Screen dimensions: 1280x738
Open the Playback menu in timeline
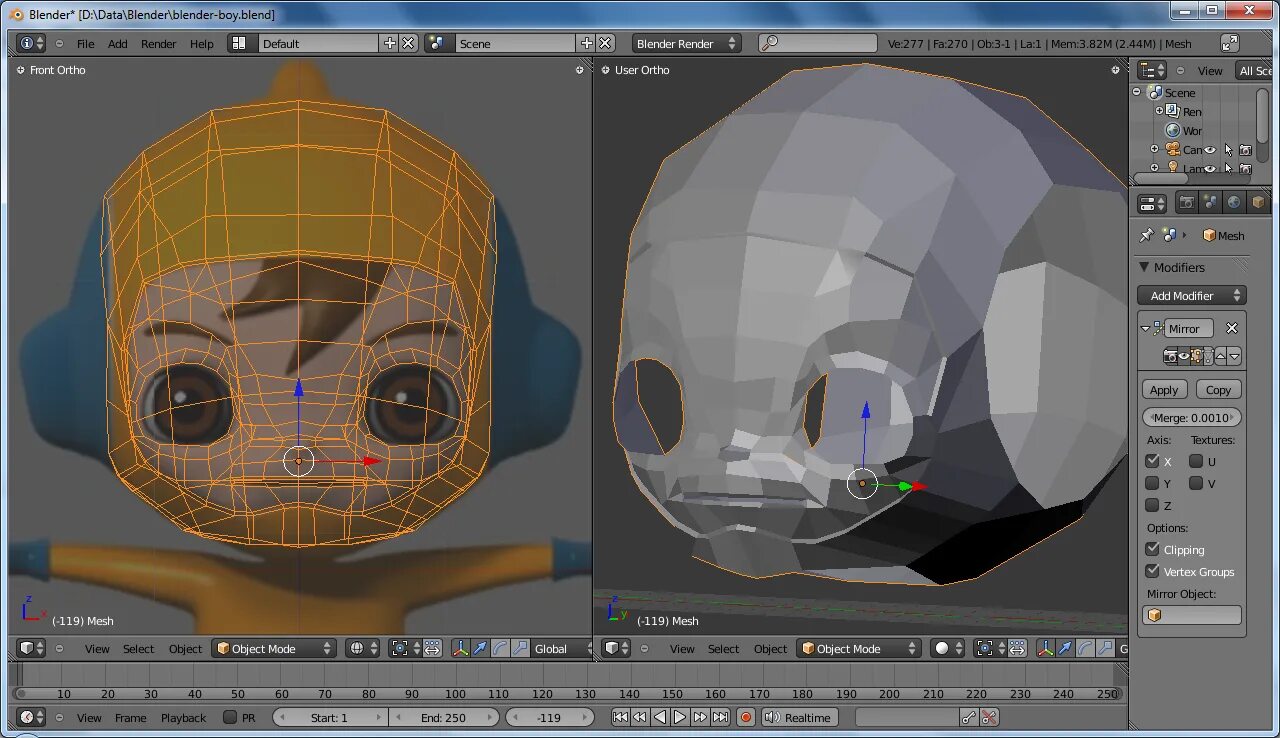point(183,717)
